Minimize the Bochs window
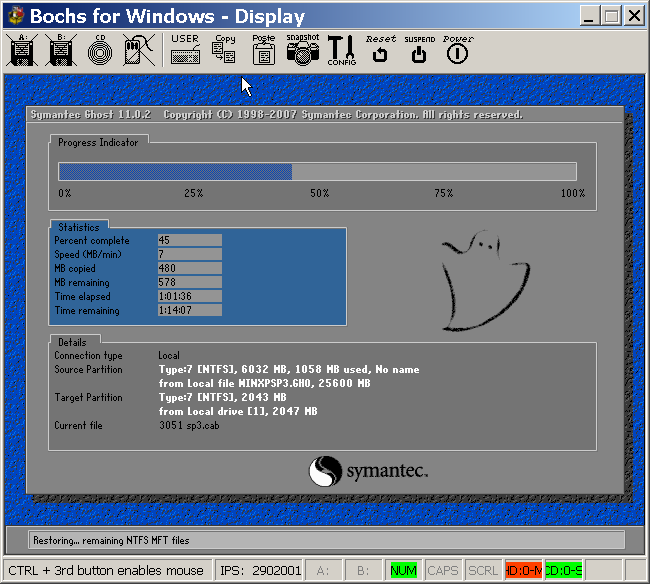The image size is (650, 584). [x=589, y=17]
